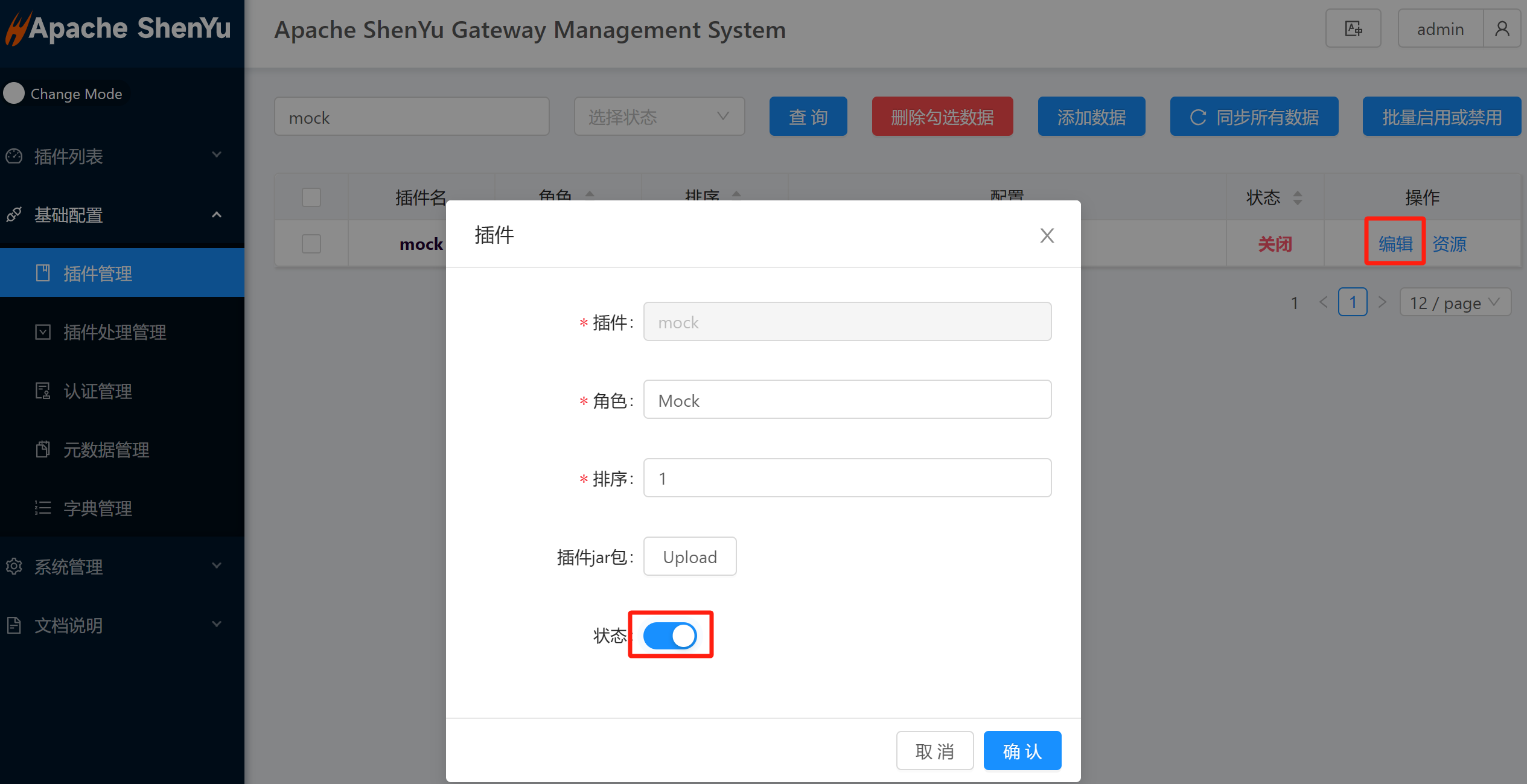Expand the 文档说明 menu chevron

[x=217, y=624]
